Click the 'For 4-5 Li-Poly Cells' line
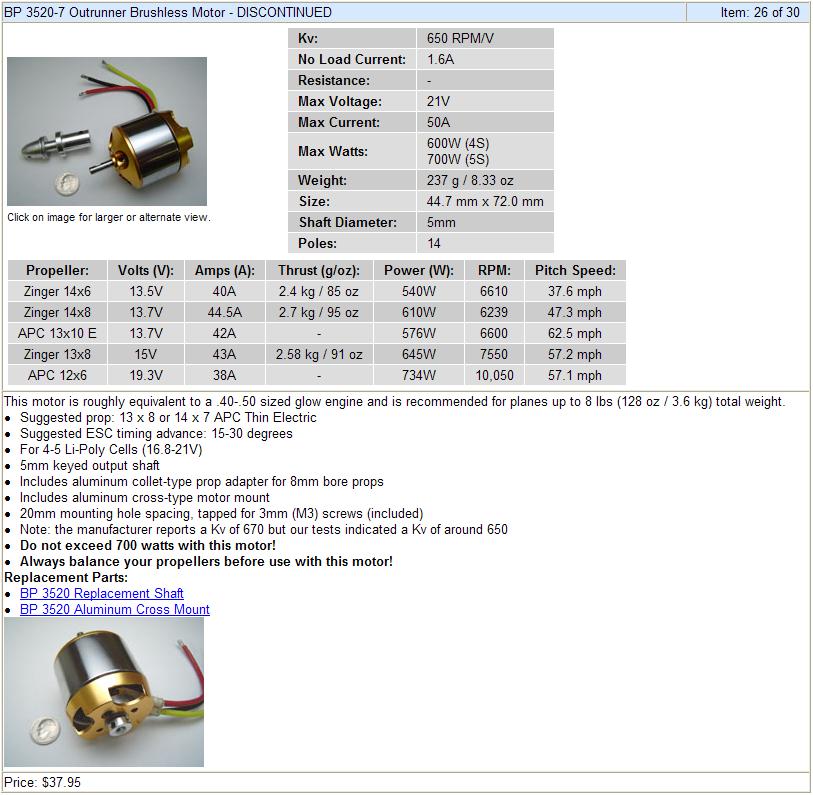The width and height of the screenshot is (813, 795). click(111, 450)
